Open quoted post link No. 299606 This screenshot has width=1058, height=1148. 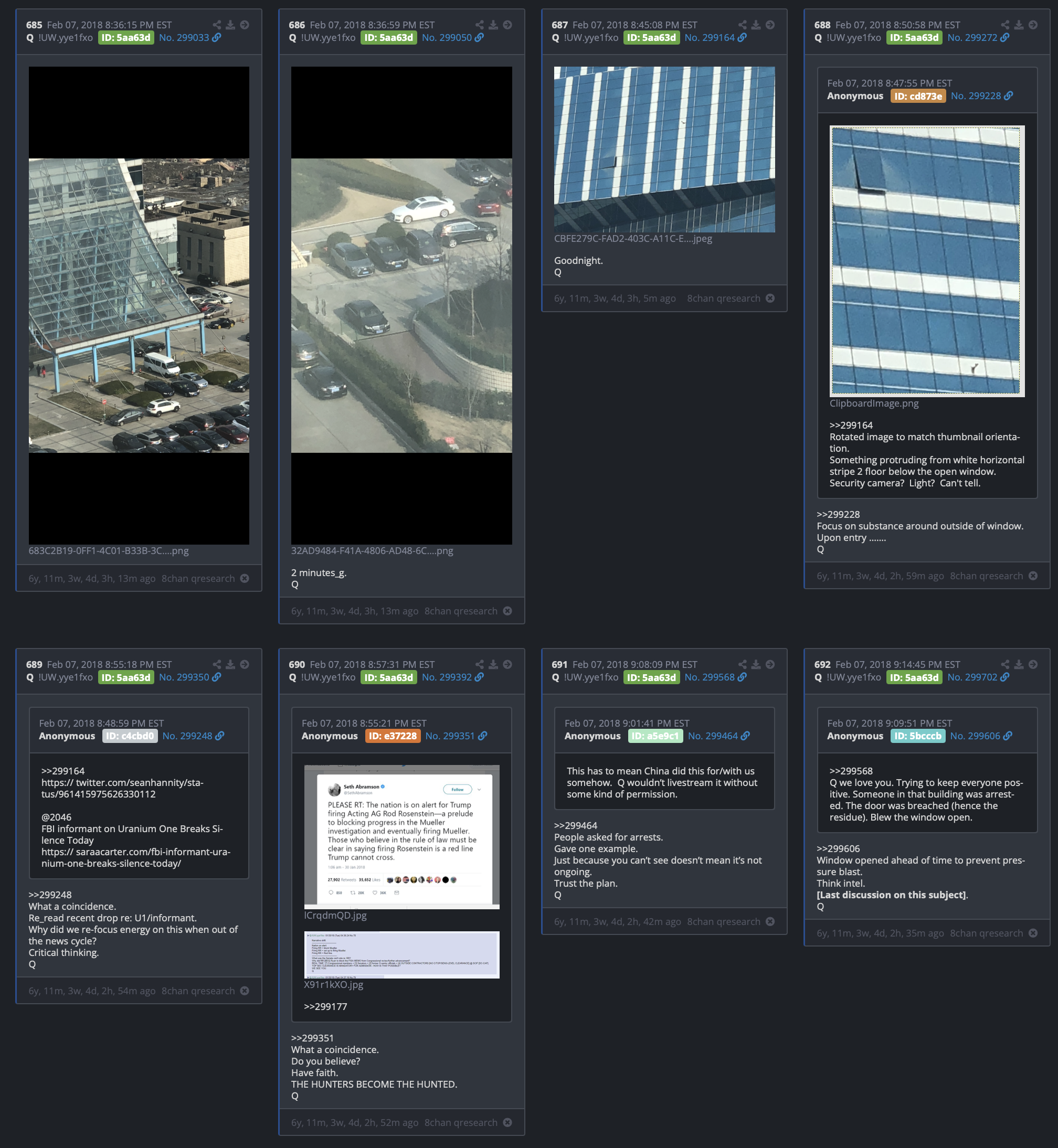[x=981, y=736]
